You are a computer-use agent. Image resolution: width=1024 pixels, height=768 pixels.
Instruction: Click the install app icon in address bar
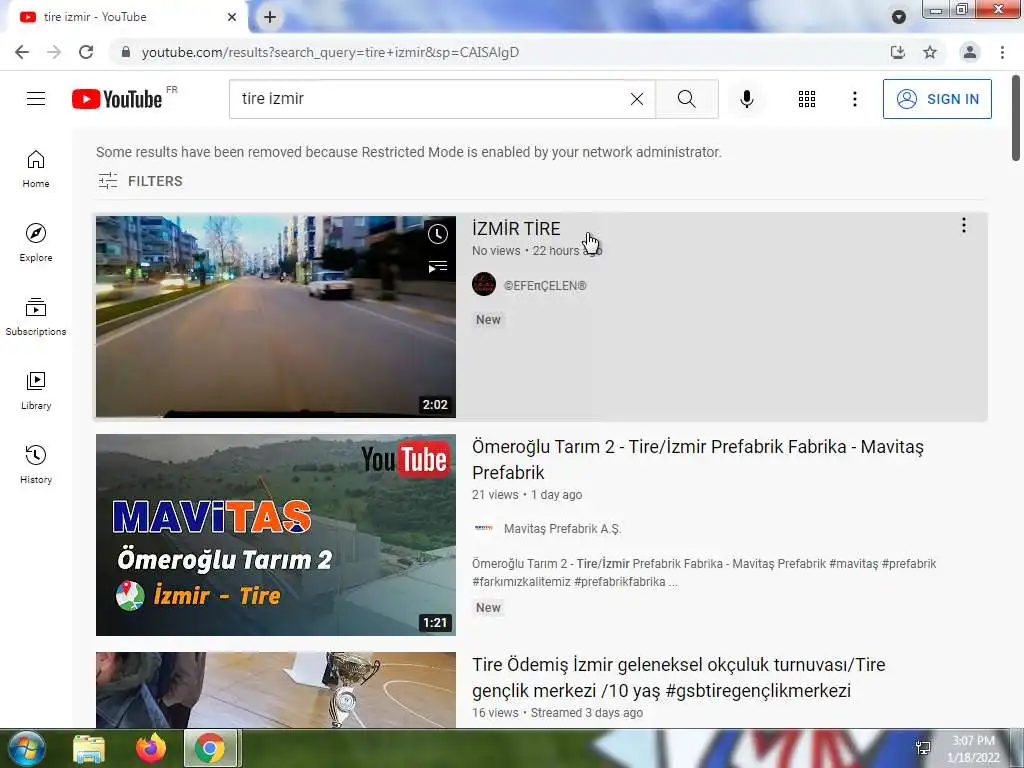[898, 52]
